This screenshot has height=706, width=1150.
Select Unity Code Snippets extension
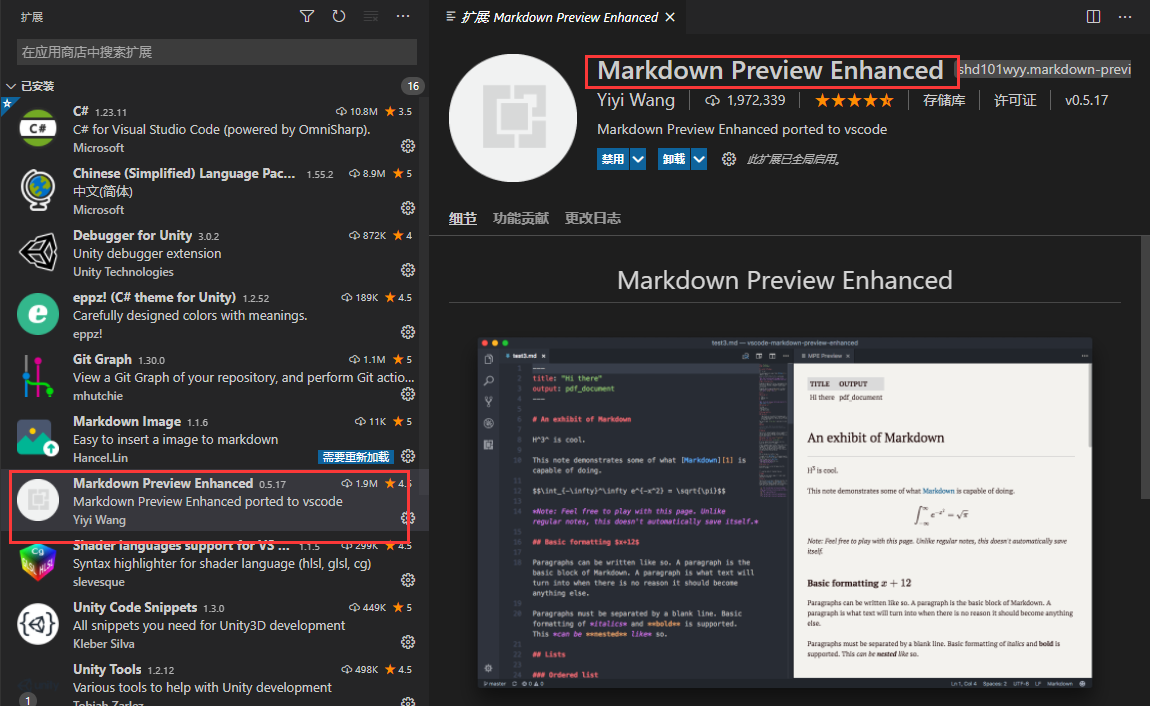[x=213, y=625]
